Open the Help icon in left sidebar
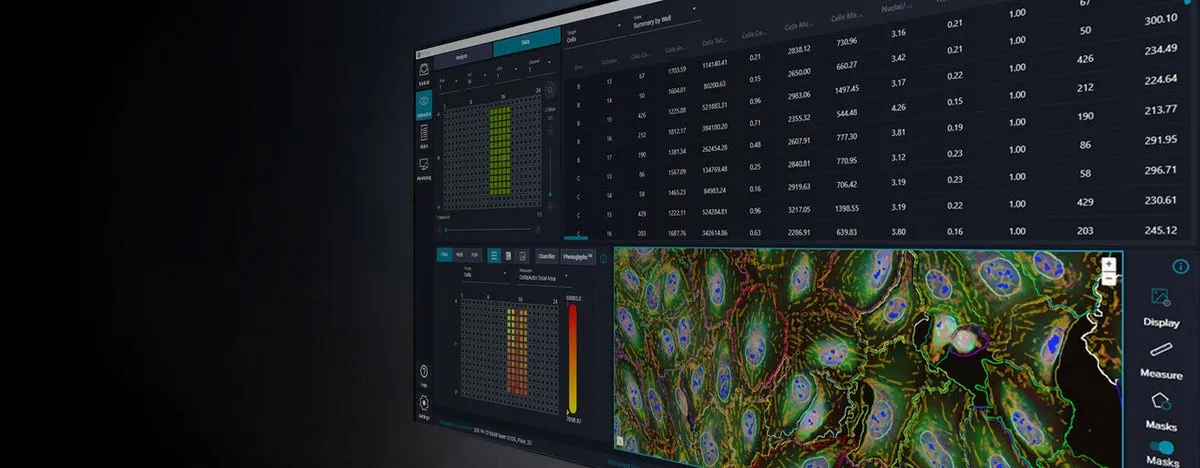Image resolution: width=1200 pixels, height=468 pixels. pyautogui.click(x=425, y=372)
